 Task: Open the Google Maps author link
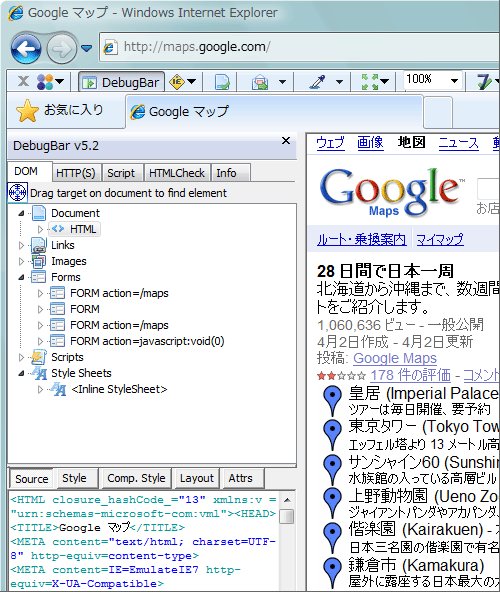tap(395, 358)
